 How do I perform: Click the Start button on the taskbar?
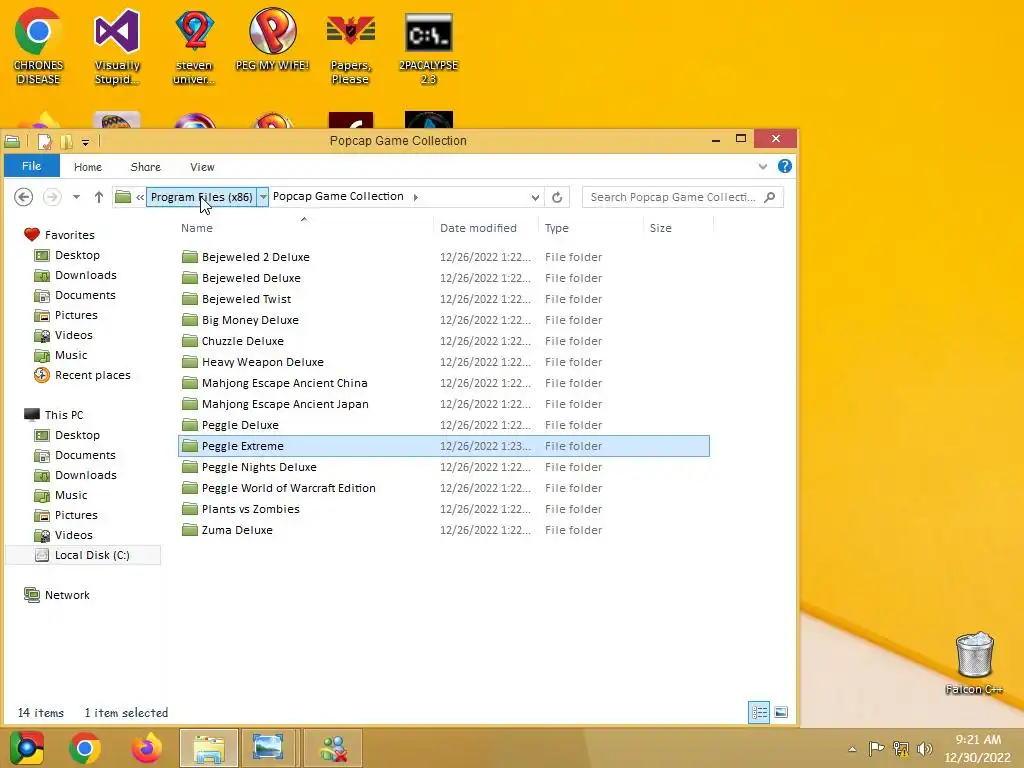(27, 748)
